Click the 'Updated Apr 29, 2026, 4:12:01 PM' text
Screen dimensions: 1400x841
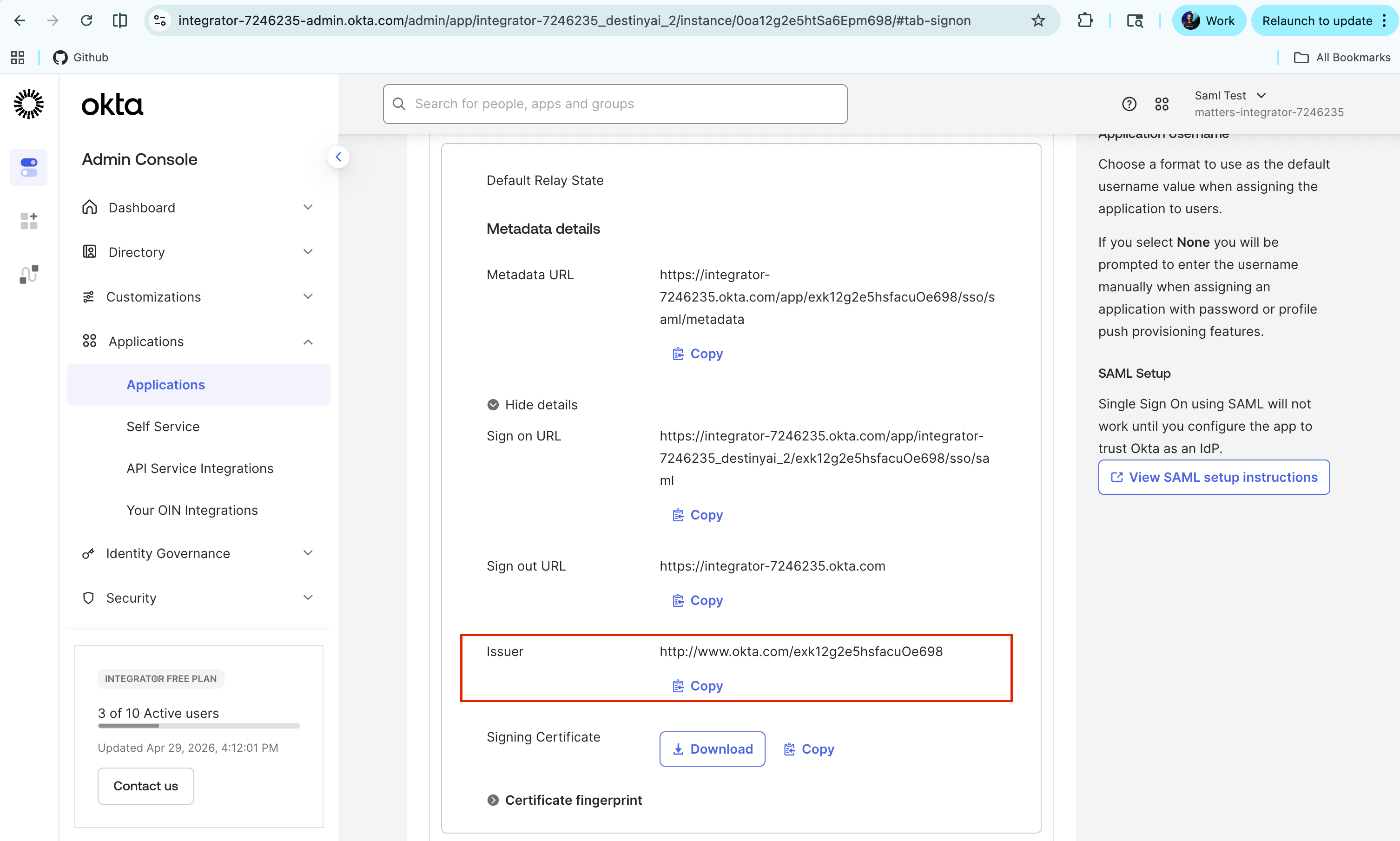click(x=188, y=748)
